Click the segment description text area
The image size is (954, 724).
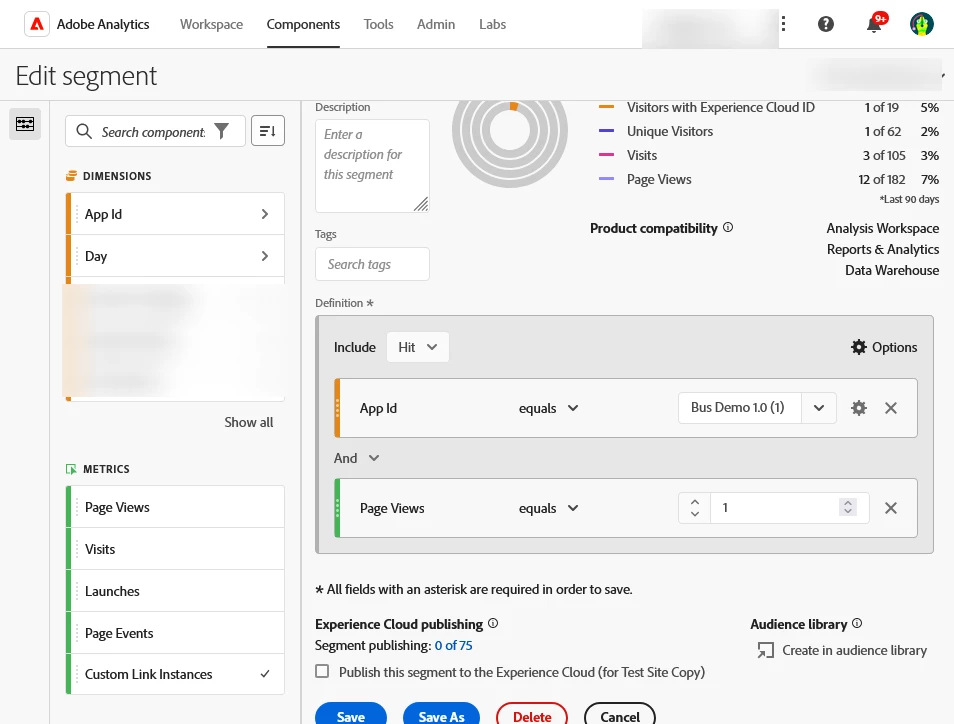[x=372, y=166]
